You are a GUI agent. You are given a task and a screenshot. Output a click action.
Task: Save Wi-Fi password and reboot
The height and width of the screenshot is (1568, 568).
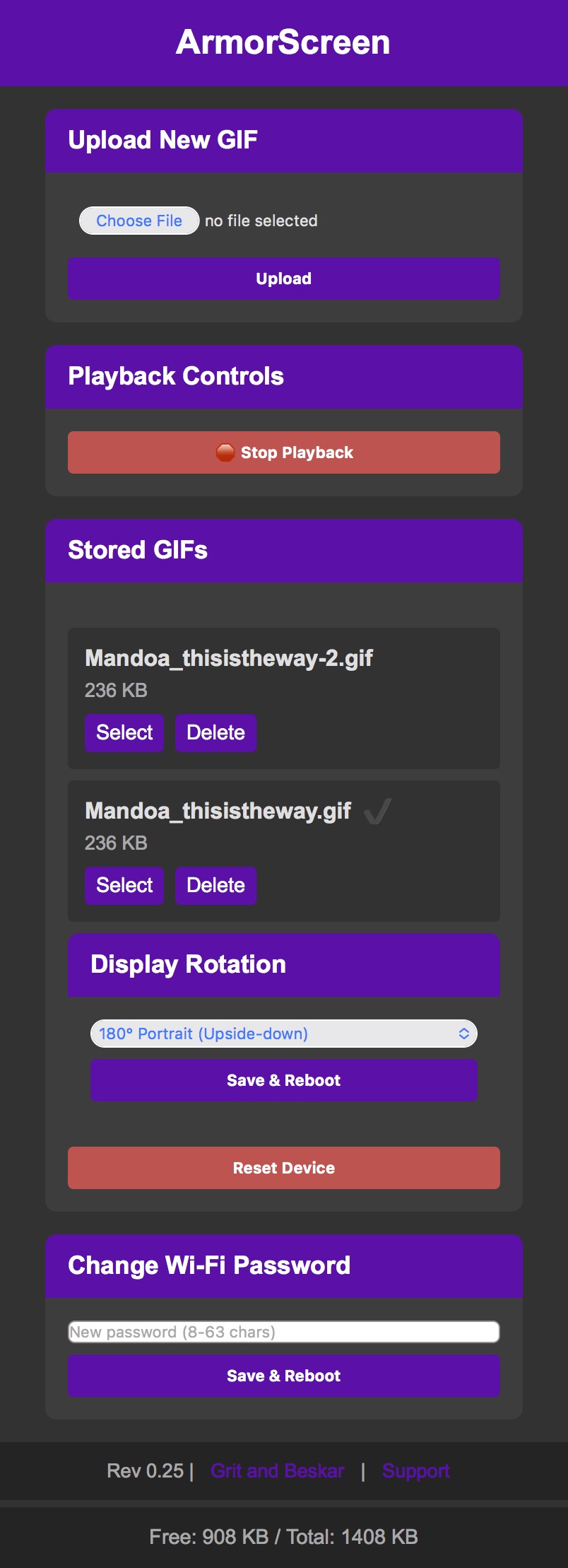[284, 1376]
